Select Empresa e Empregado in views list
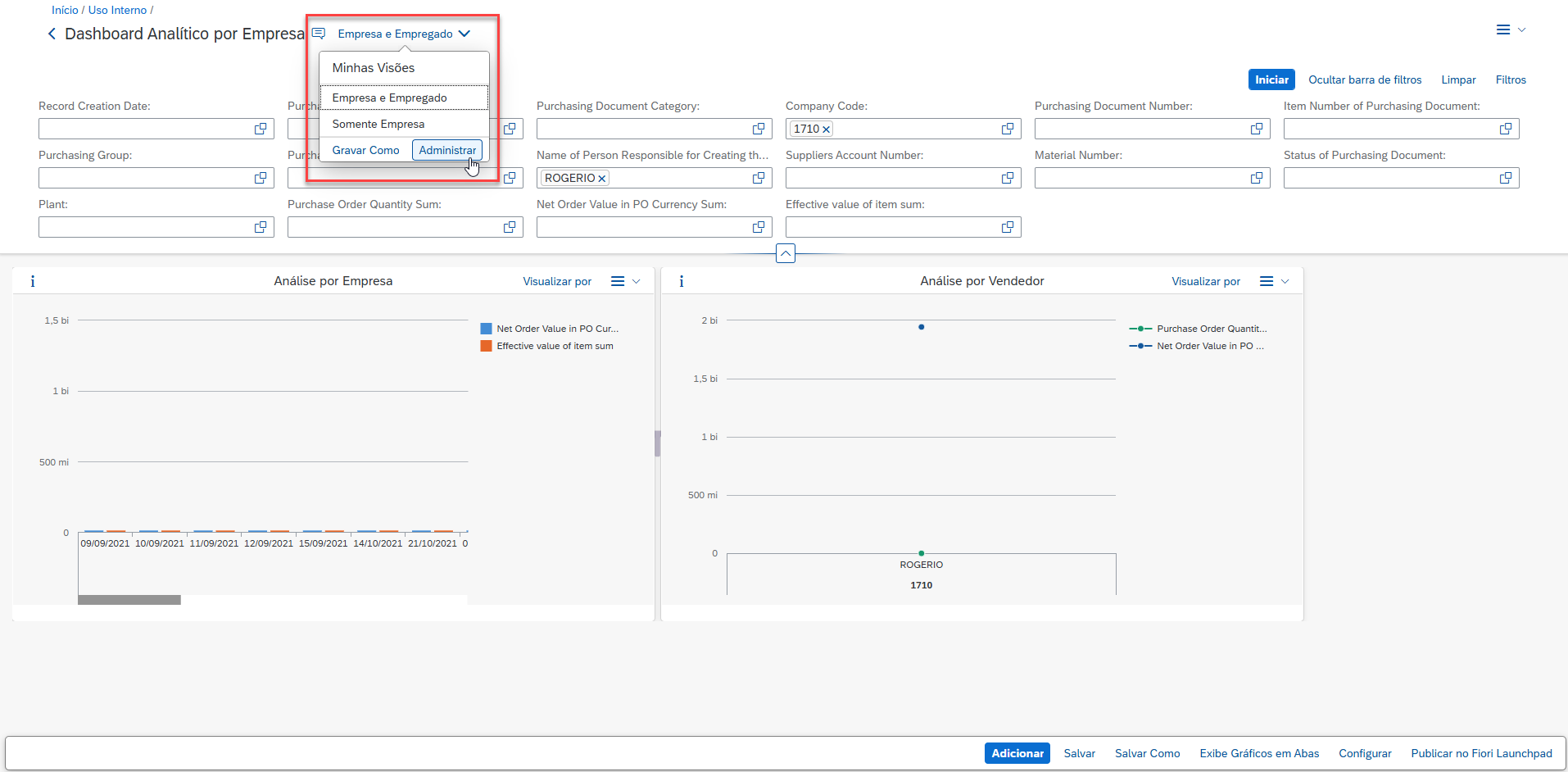The image size is (1568, 772). tap(389, 98)
